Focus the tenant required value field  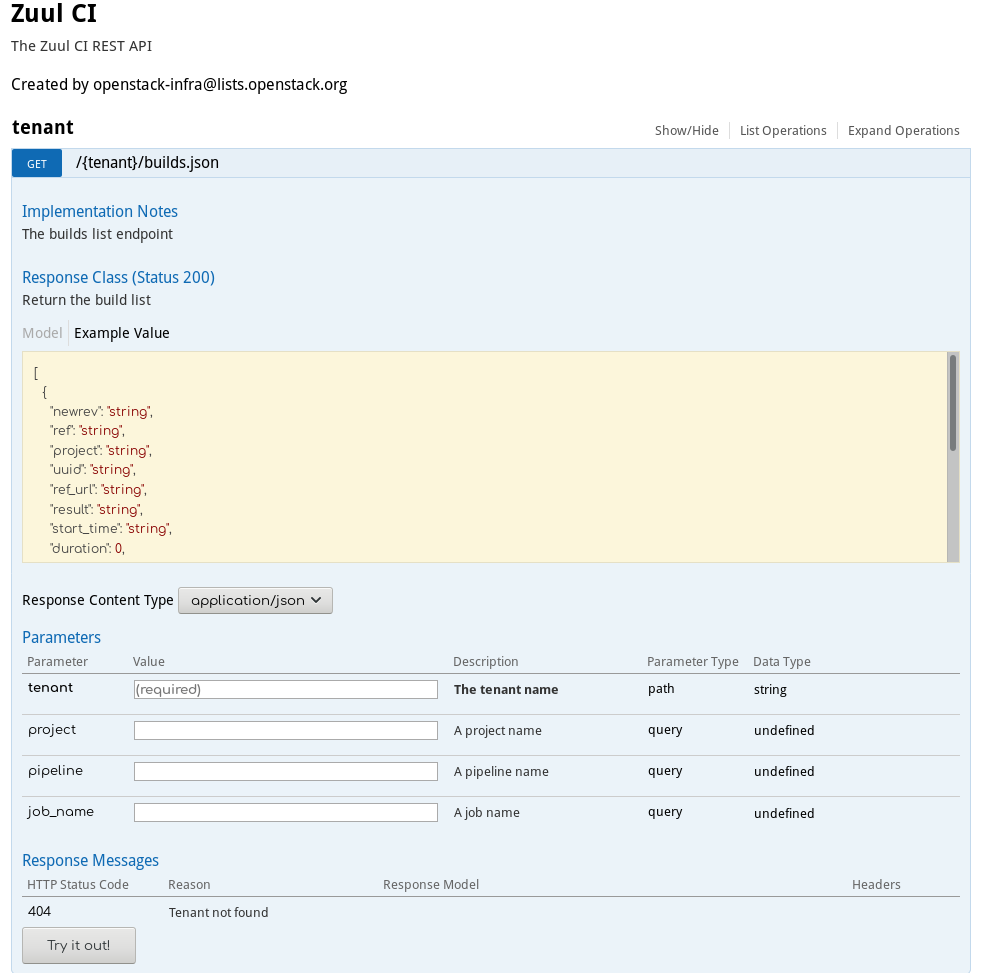coord(286,689)
